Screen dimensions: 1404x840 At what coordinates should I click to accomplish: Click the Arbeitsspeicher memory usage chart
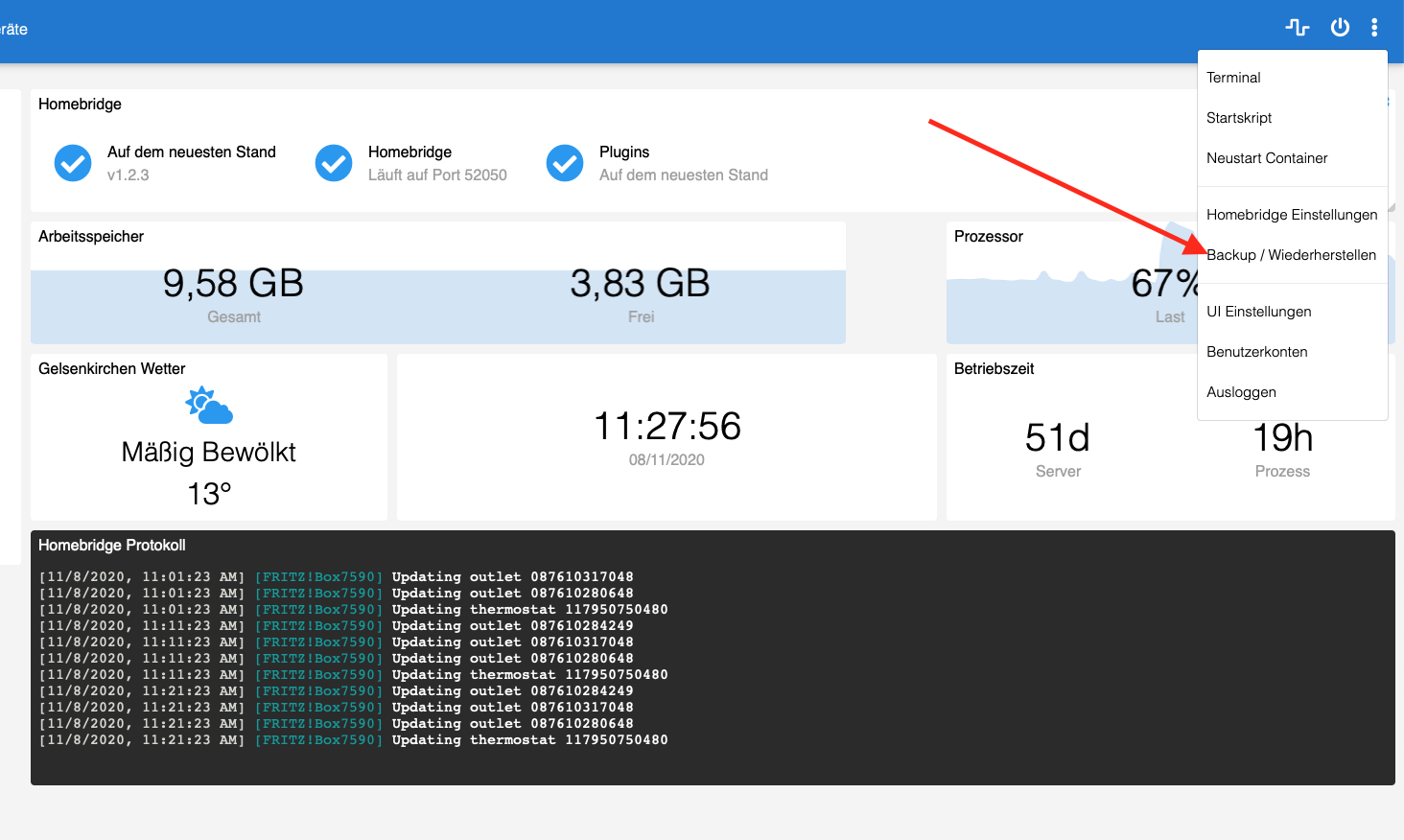(x=437, y=305)
